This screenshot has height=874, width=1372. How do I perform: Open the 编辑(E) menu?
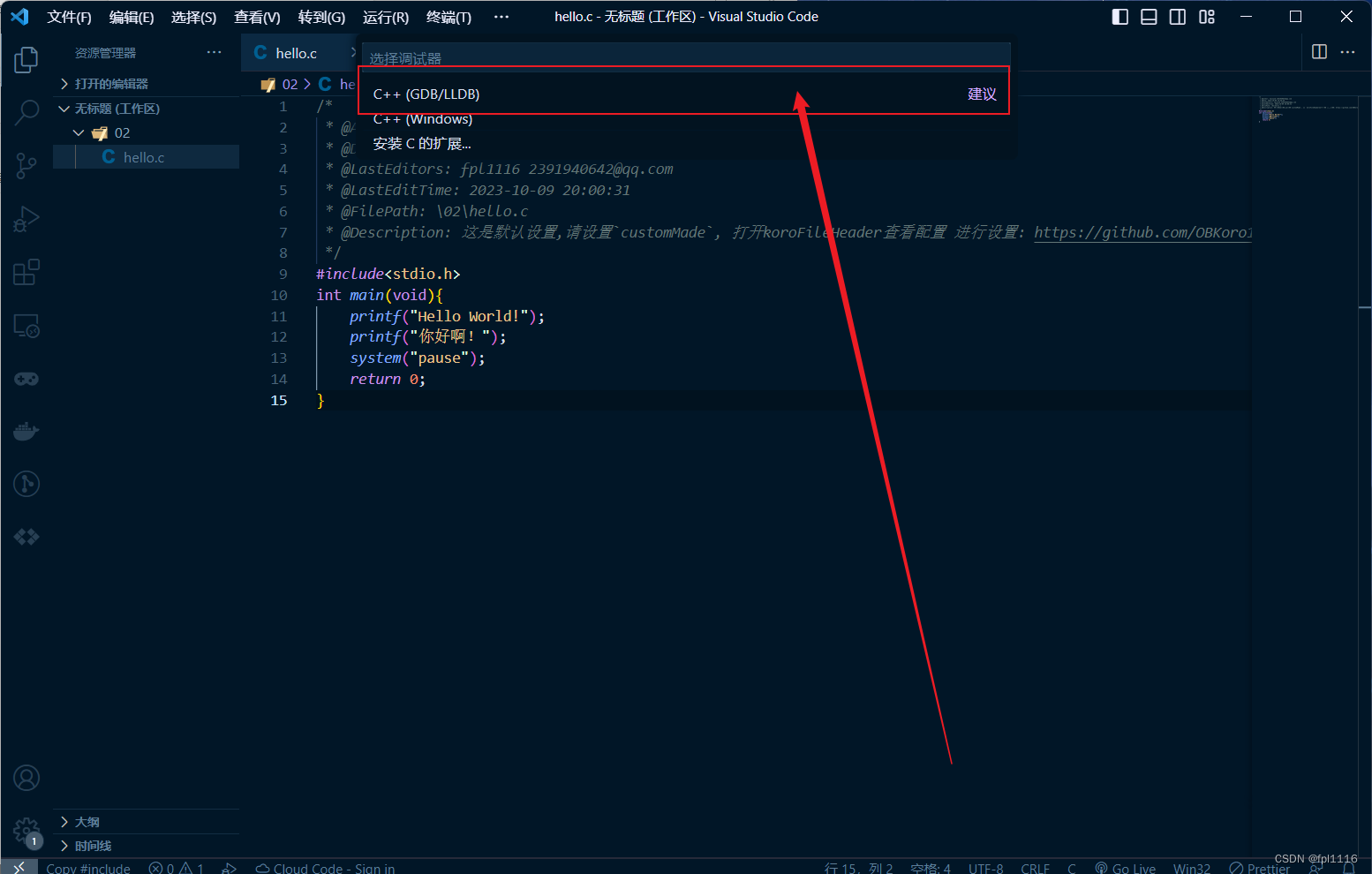(132, 17)
